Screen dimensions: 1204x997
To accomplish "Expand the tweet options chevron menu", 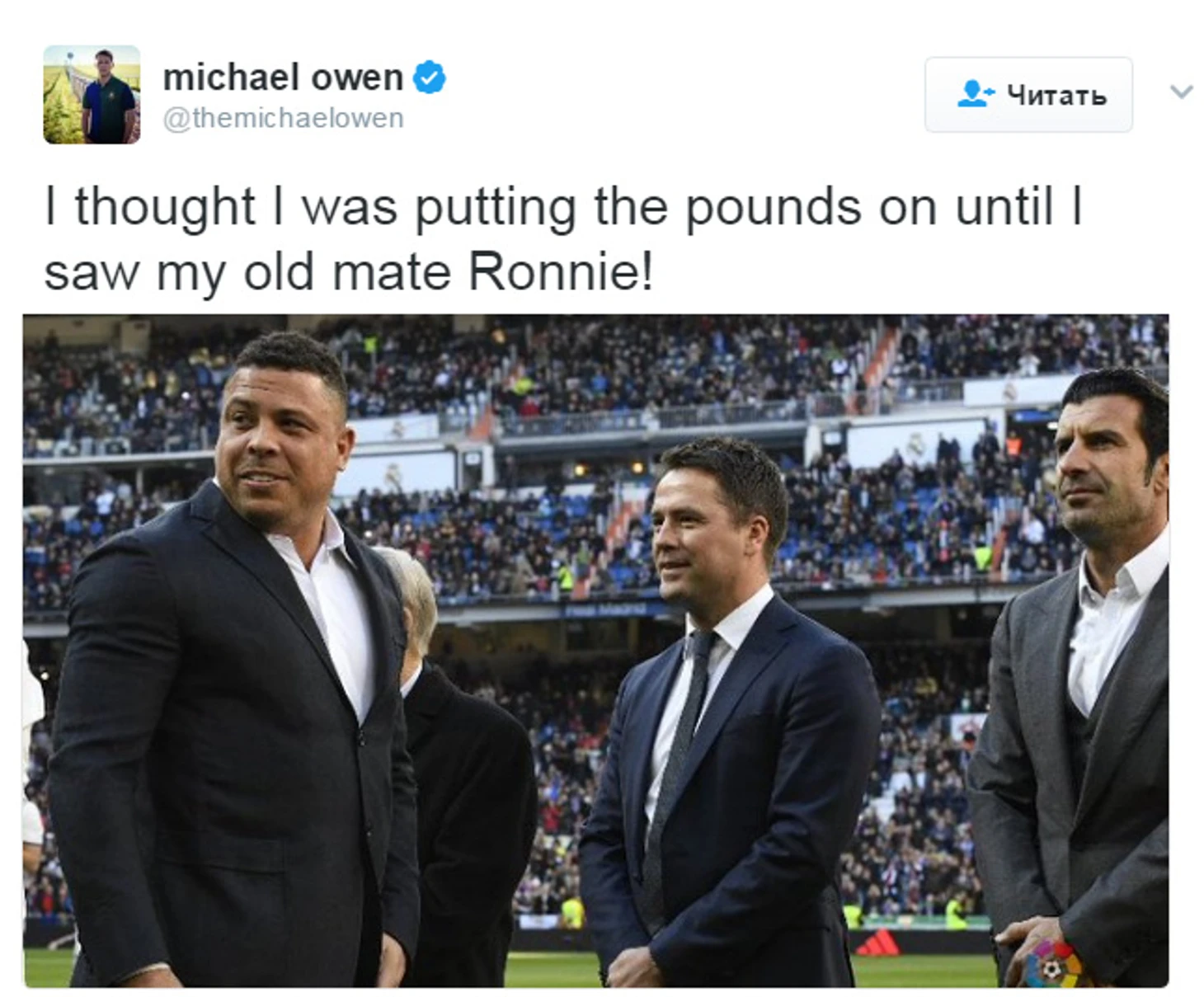I will point(1182,92).
